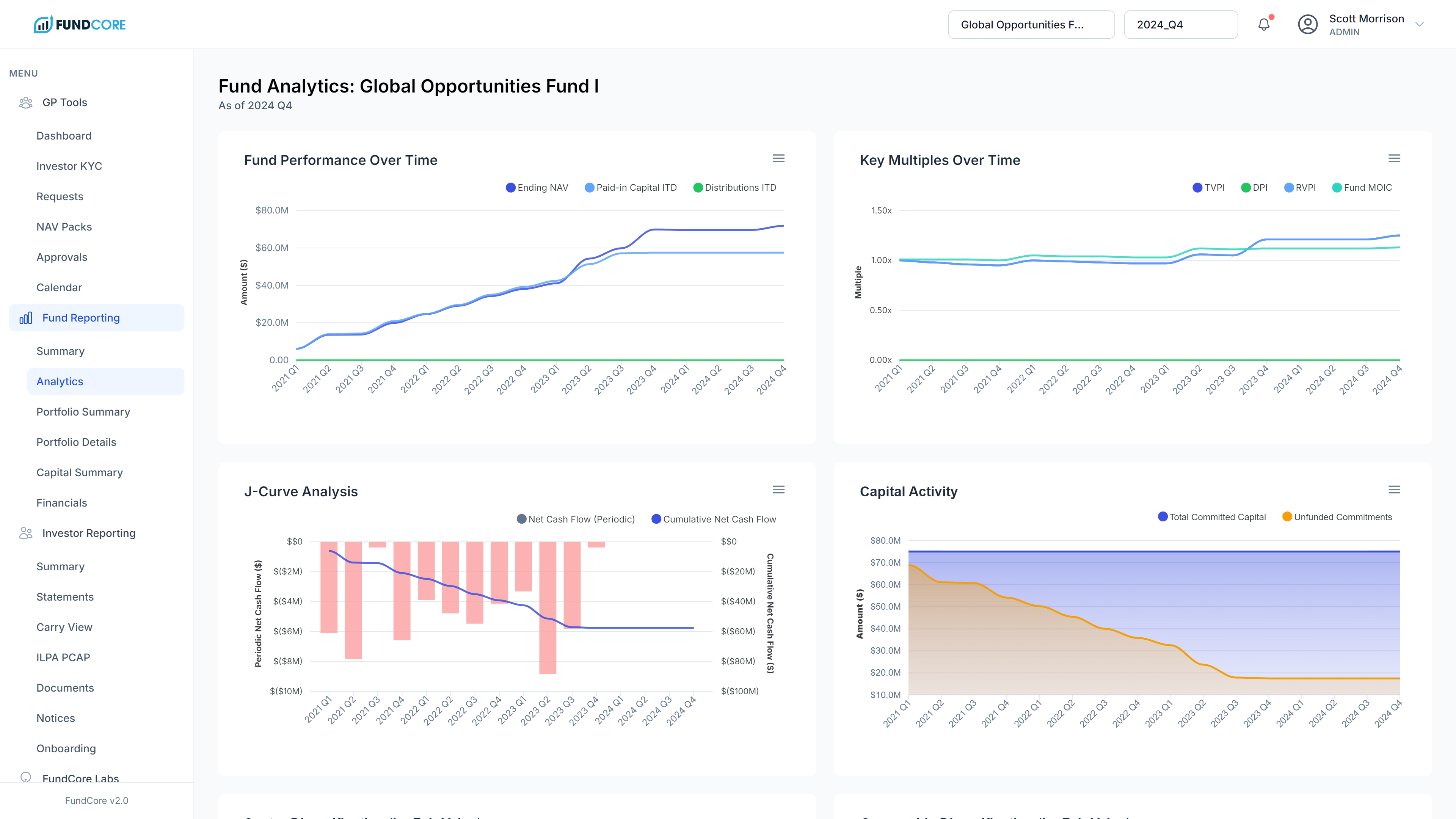The width and height of the screenshot is (1456, 819).
Task: Expand the Investor Reporting section
Action: [89, 533]
